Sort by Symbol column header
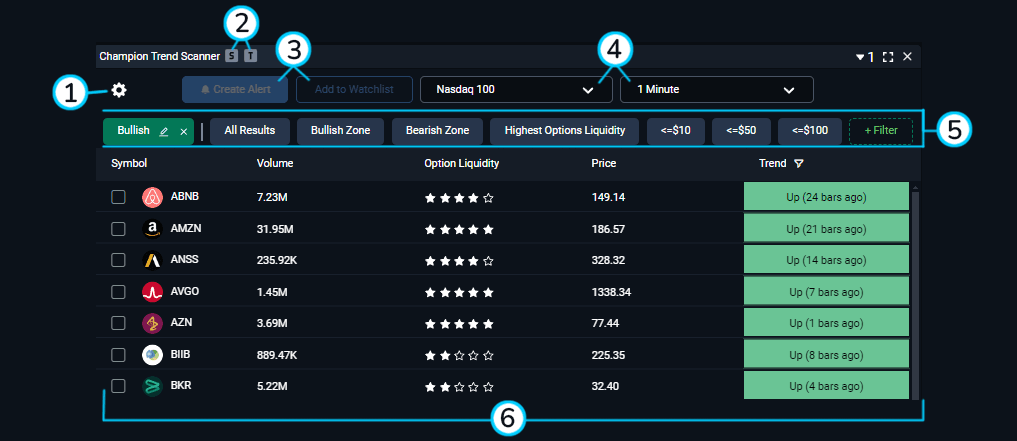The height and width of the screenshot is (441, 1017). [x=129, y=163]
